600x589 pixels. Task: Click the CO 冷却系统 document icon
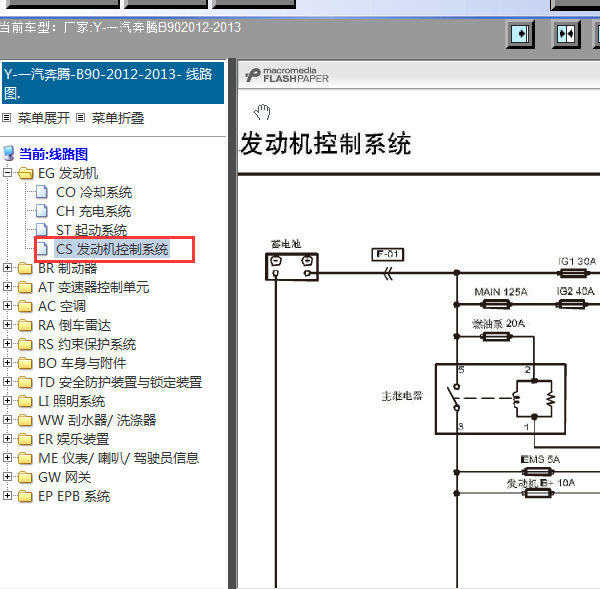click(42, 192)
